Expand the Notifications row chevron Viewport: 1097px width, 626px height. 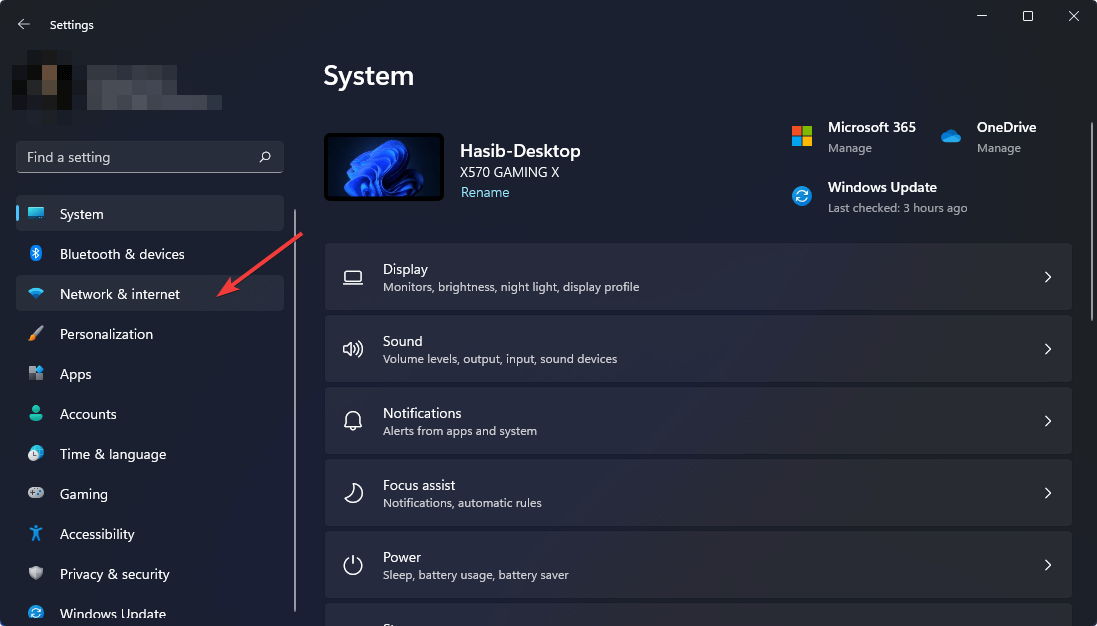click(1048, 421)
